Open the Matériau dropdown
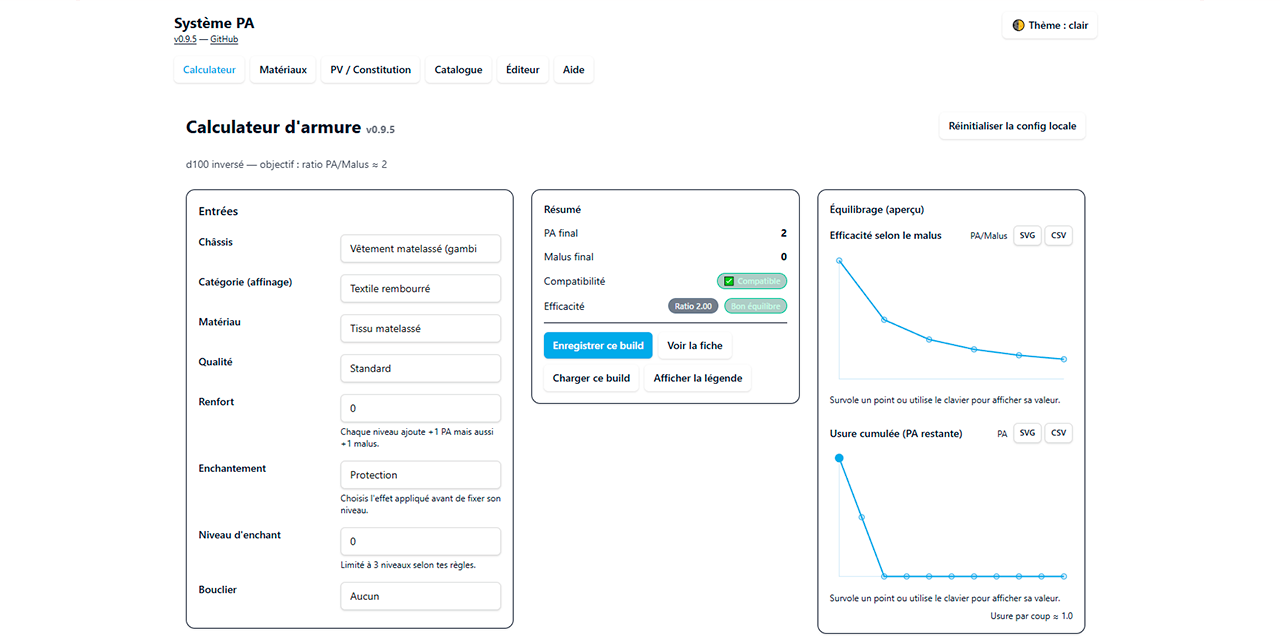Screen dimensions: 1280x640 (x=421, y=329)
